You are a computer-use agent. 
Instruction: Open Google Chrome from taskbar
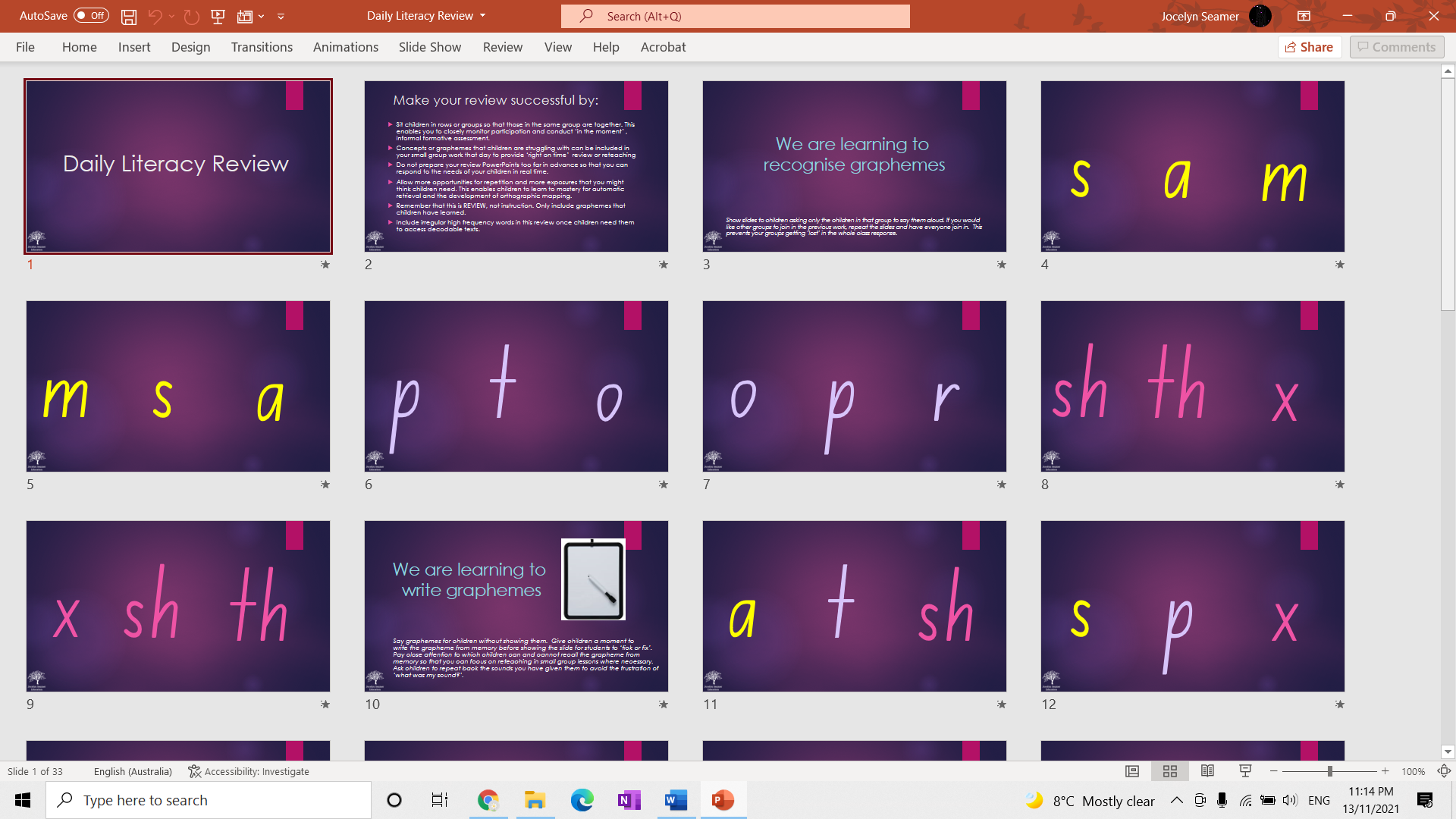[488, 800]
